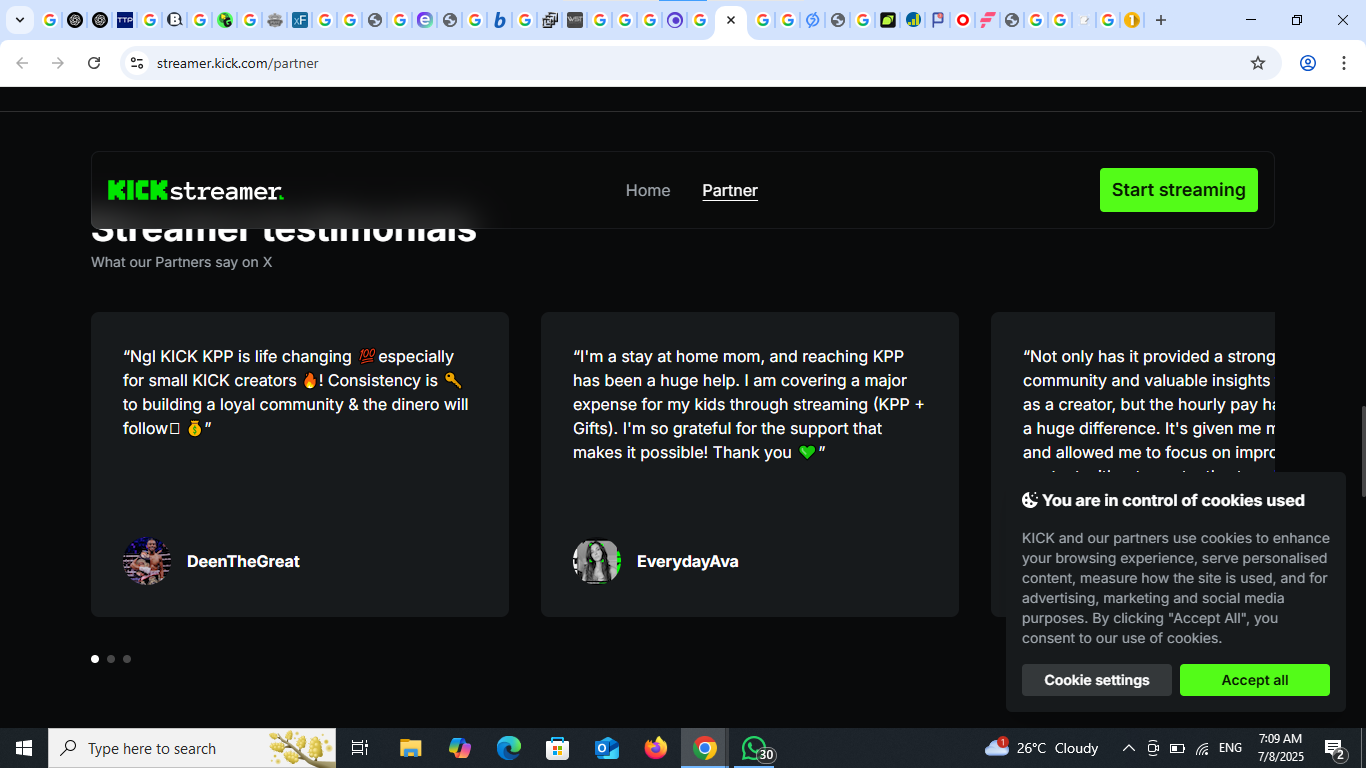Open WhatsApp from the taskbar

tap(756, 748)
